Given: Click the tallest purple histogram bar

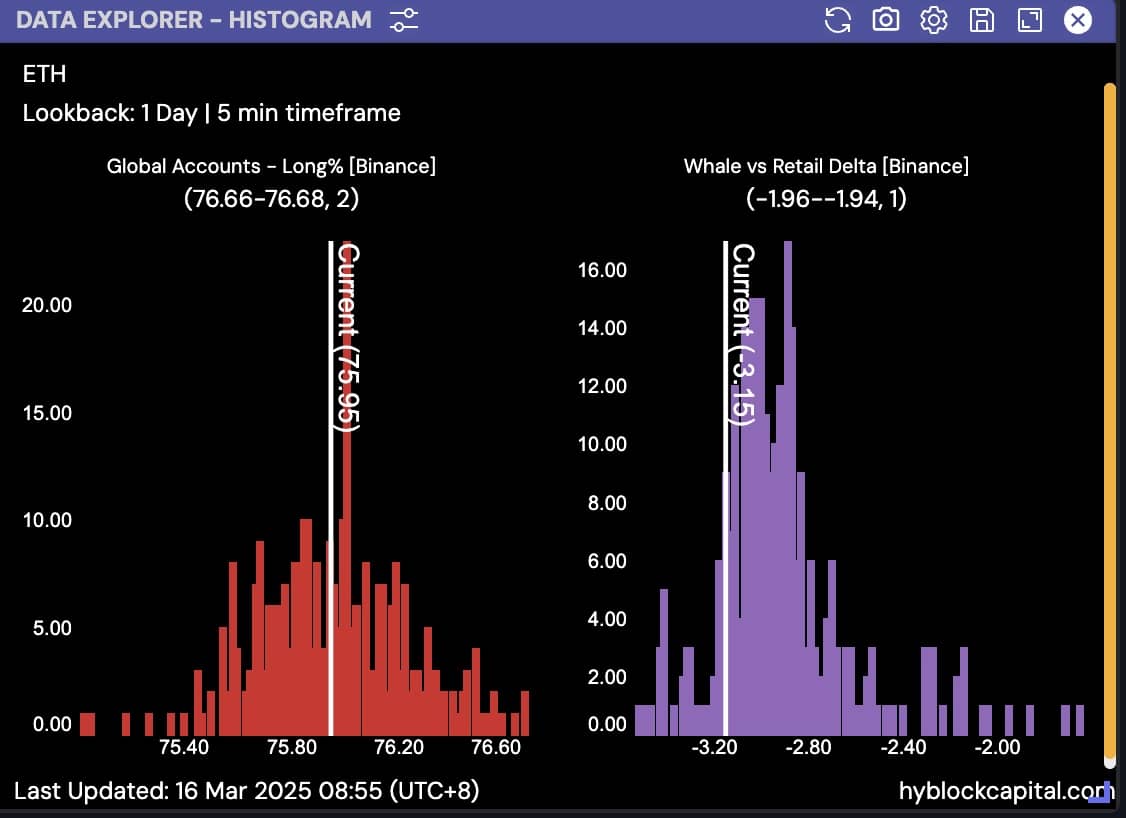Looking at the screenshot, I should coord(788,500).
